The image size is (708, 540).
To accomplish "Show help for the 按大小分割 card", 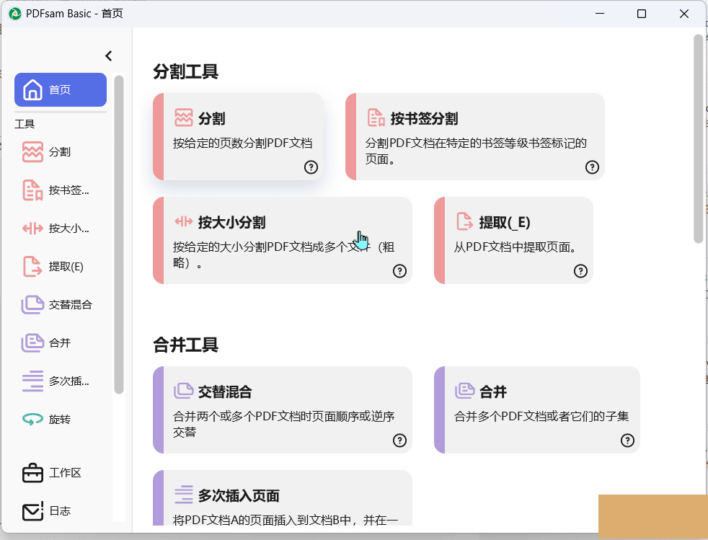I will pyautogui.click(x=400, y=271).
